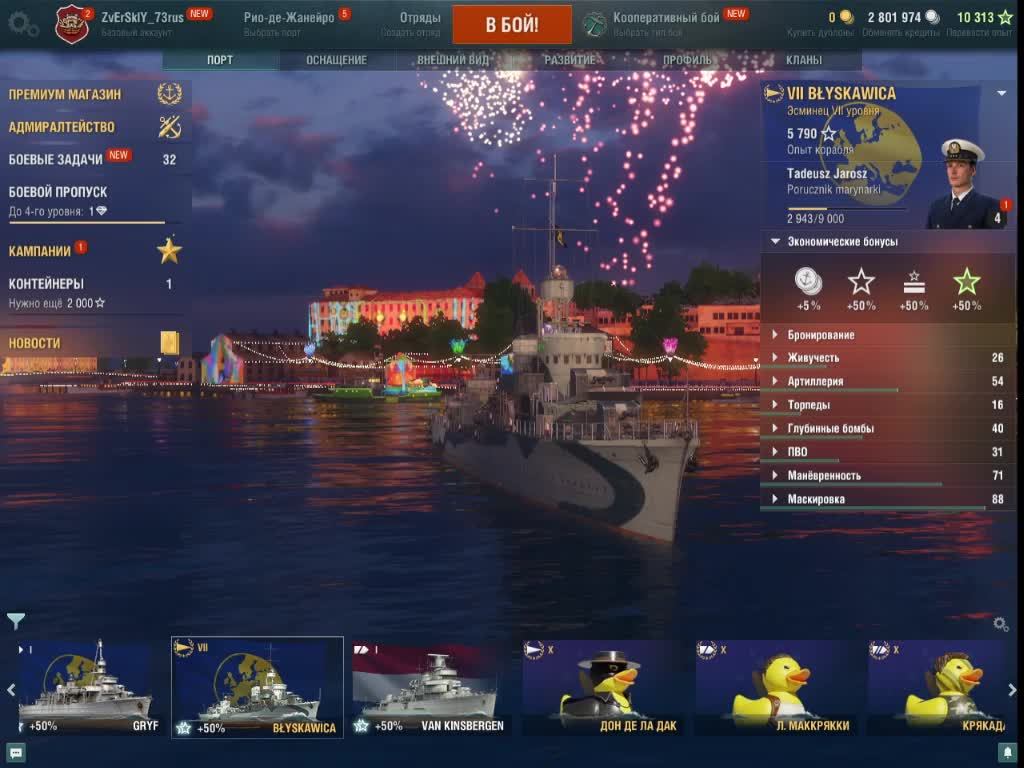Collapse the Economic bonuses section
1024x768 pixels.
tap(775, 242)
